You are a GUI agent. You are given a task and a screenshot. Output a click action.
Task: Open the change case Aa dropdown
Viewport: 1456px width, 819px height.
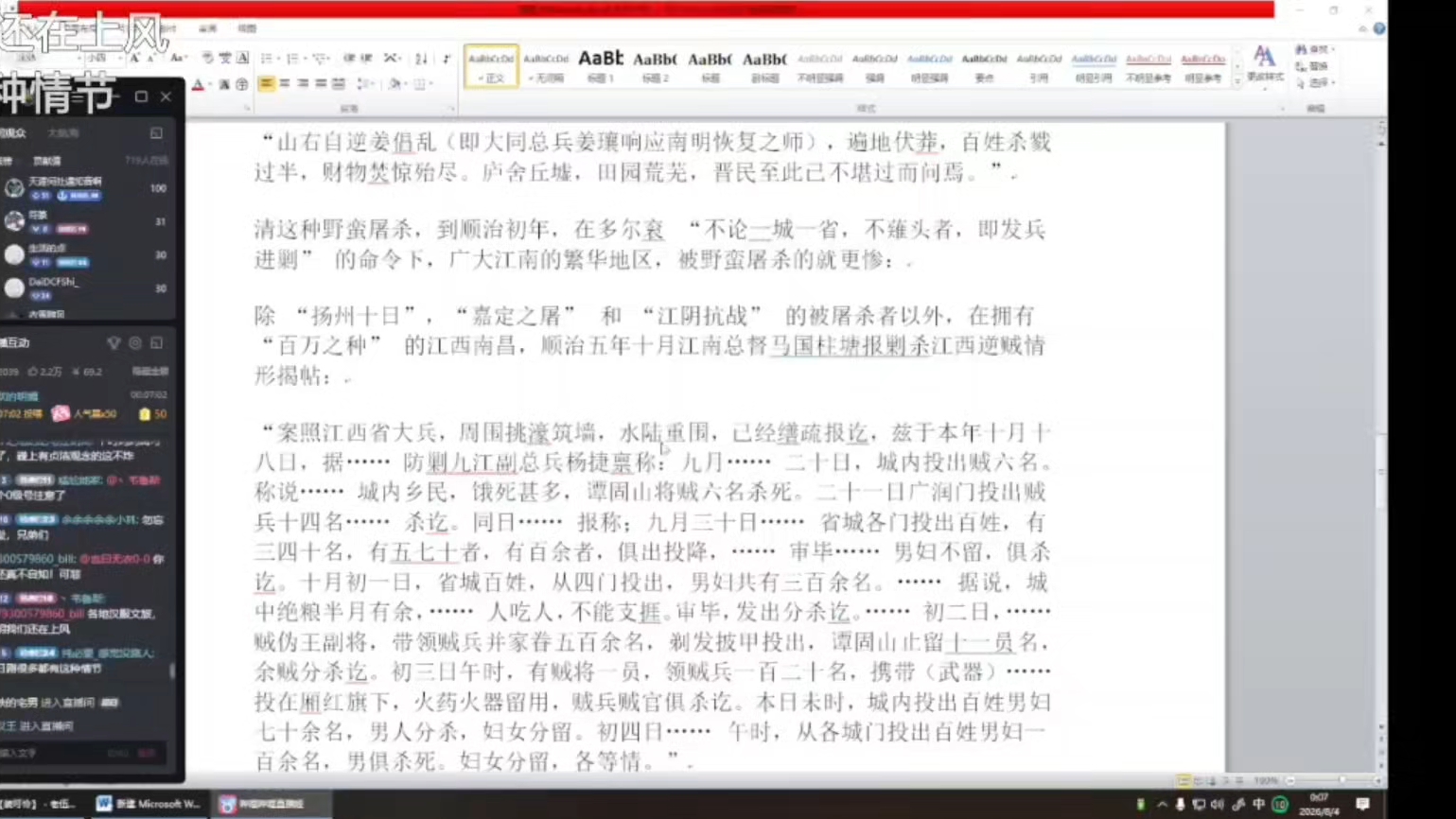pyautogui.click(x=178, y=59)
